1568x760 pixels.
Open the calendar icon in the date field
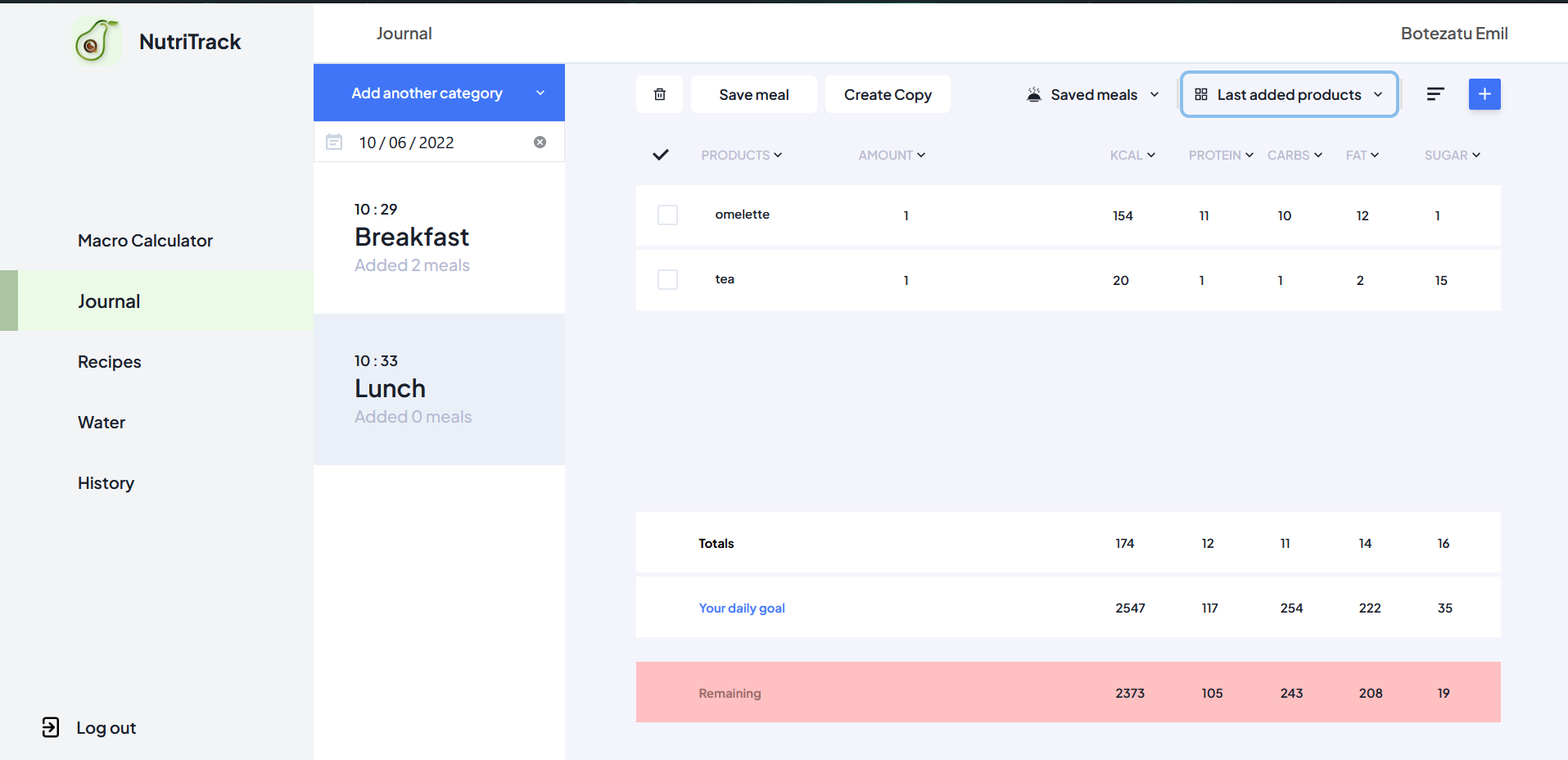tap(334, 141)
